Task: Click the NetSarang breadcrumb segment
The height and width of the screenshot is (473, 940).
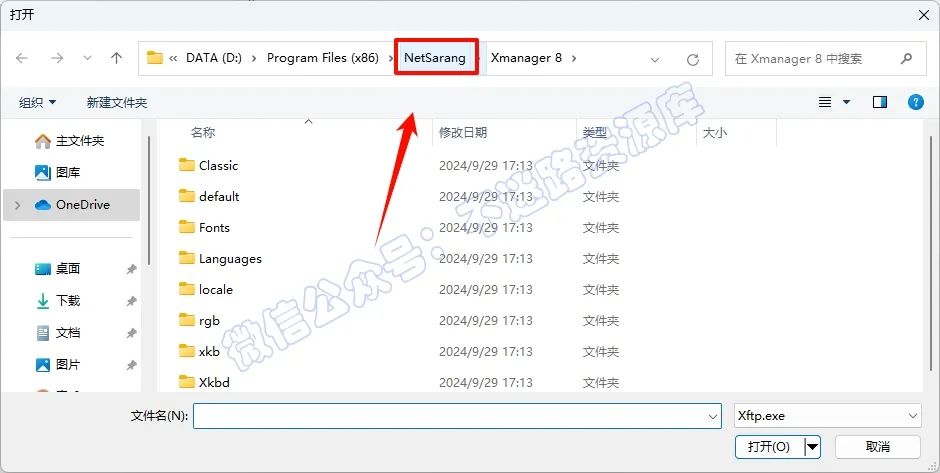Action: coord(435,58)
